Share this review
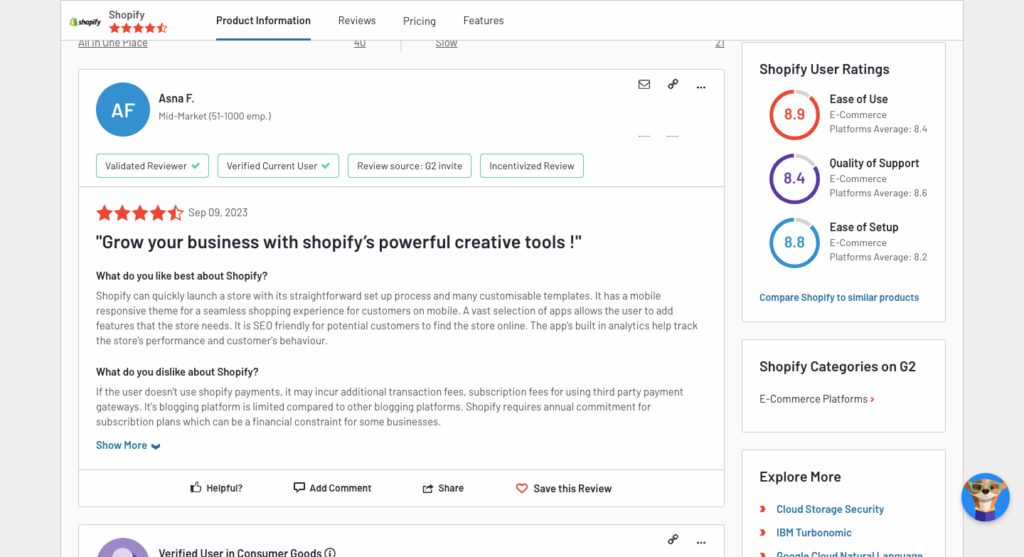This screenshot has height=557, width=1024. (443, 488)
